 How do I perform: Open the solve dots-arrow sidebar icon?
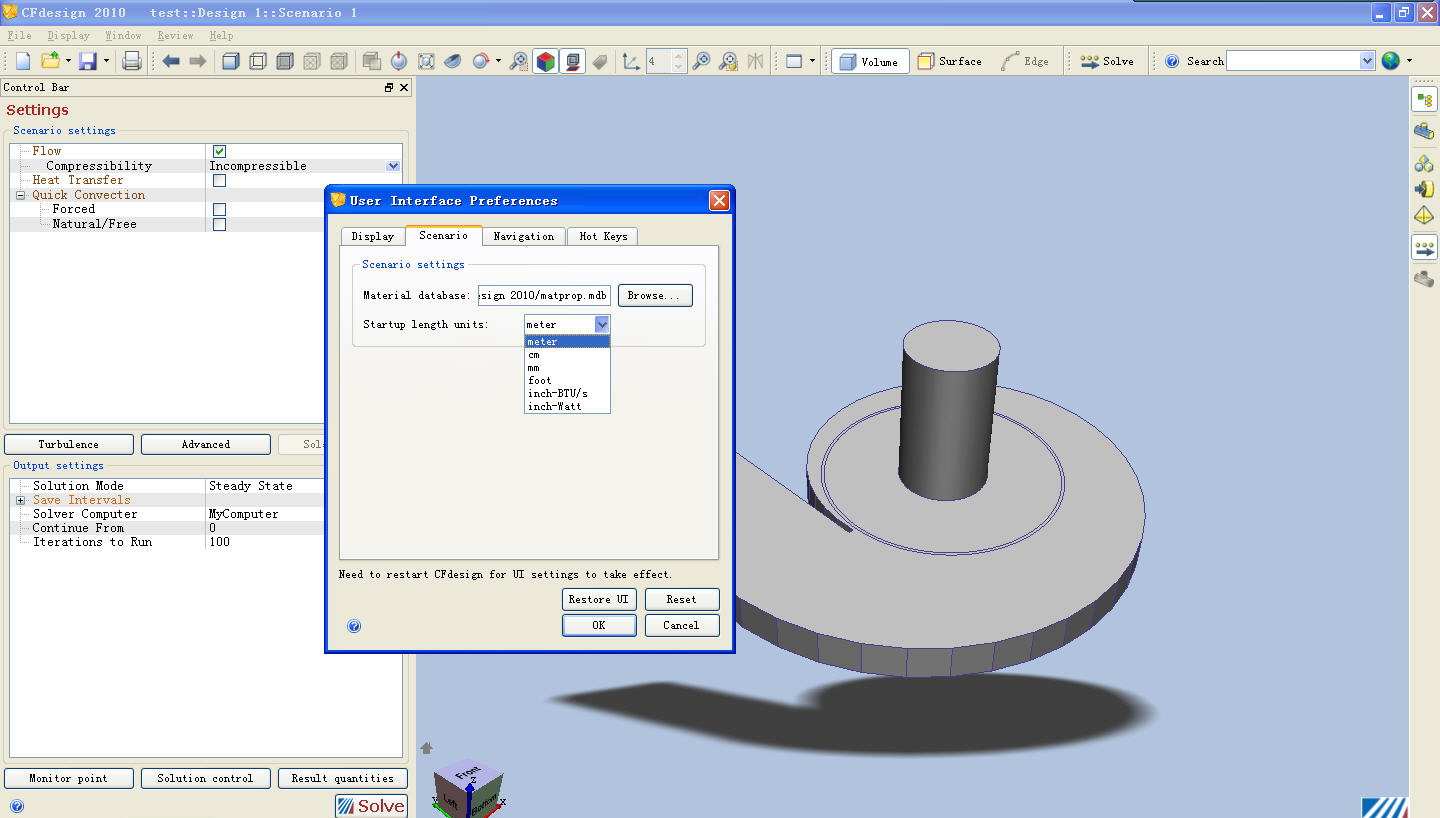coord(1424,247)
